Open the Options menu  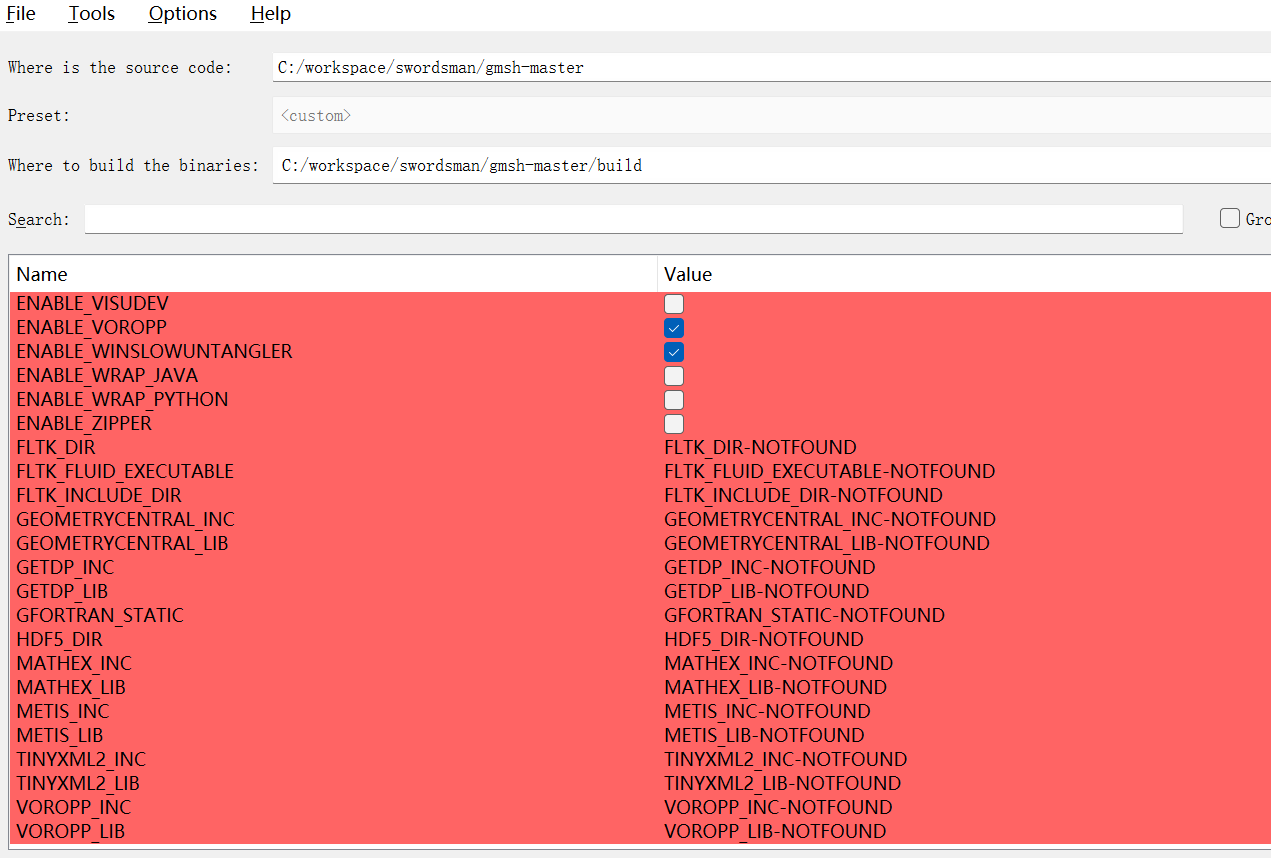(x=182, y=14)
